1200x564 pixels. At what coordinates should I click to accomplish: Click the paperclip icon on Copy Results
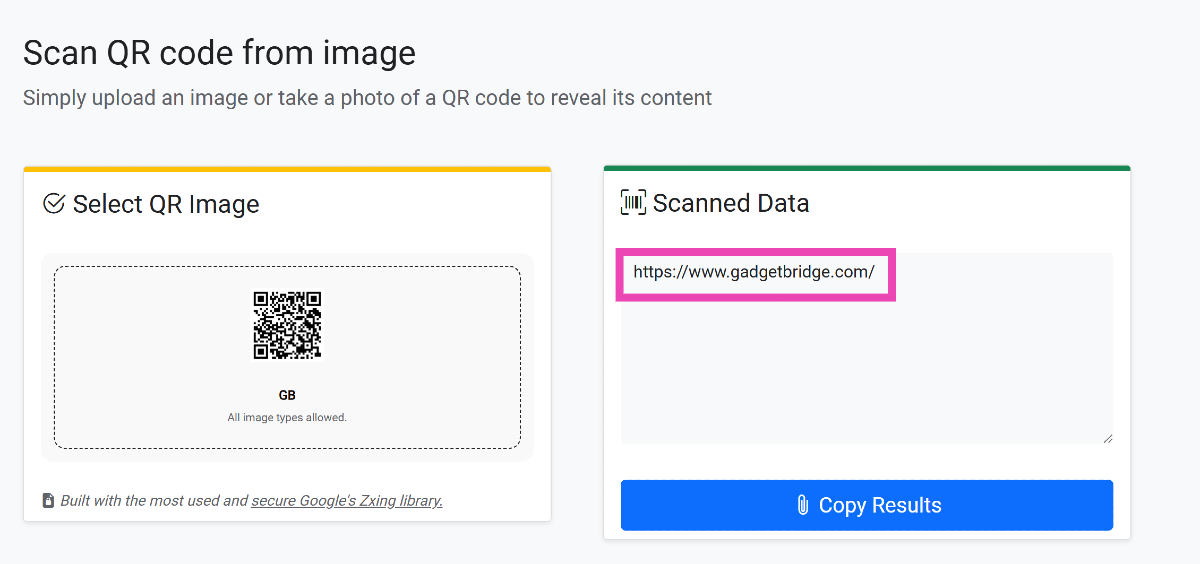coord(802,506)
